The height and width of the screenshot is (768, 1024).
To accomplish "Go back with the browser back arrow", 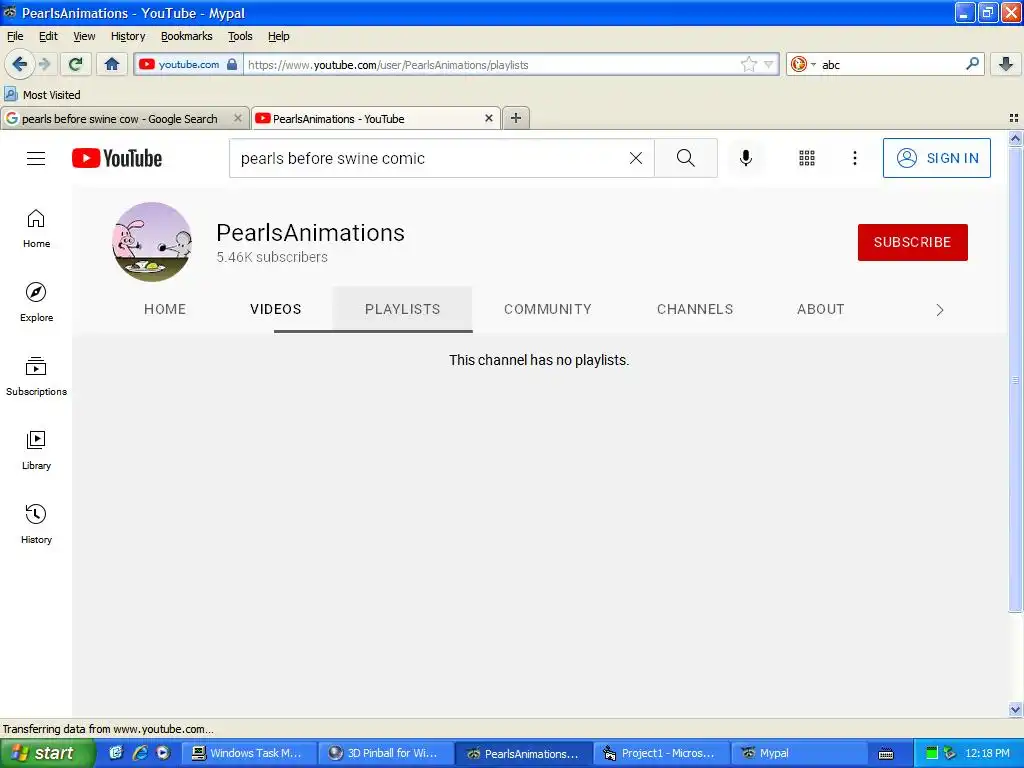I will (x=20, y=64).
